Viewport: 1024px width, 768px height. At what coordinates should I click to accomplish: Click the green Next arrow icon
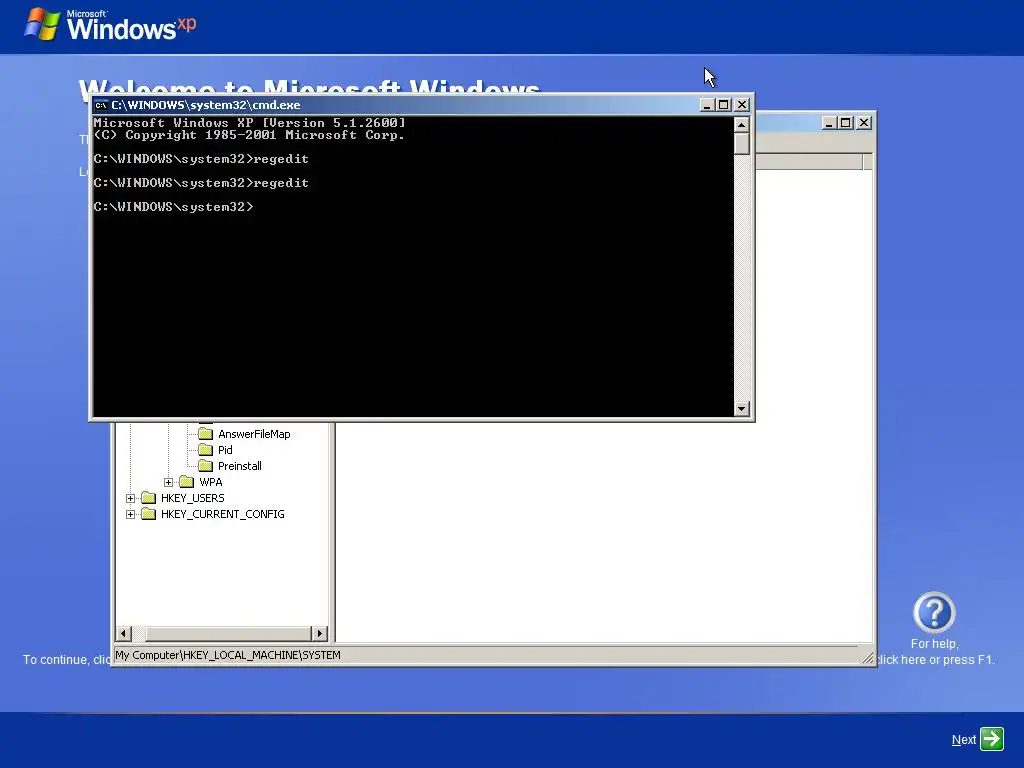(x=992, y=739)
